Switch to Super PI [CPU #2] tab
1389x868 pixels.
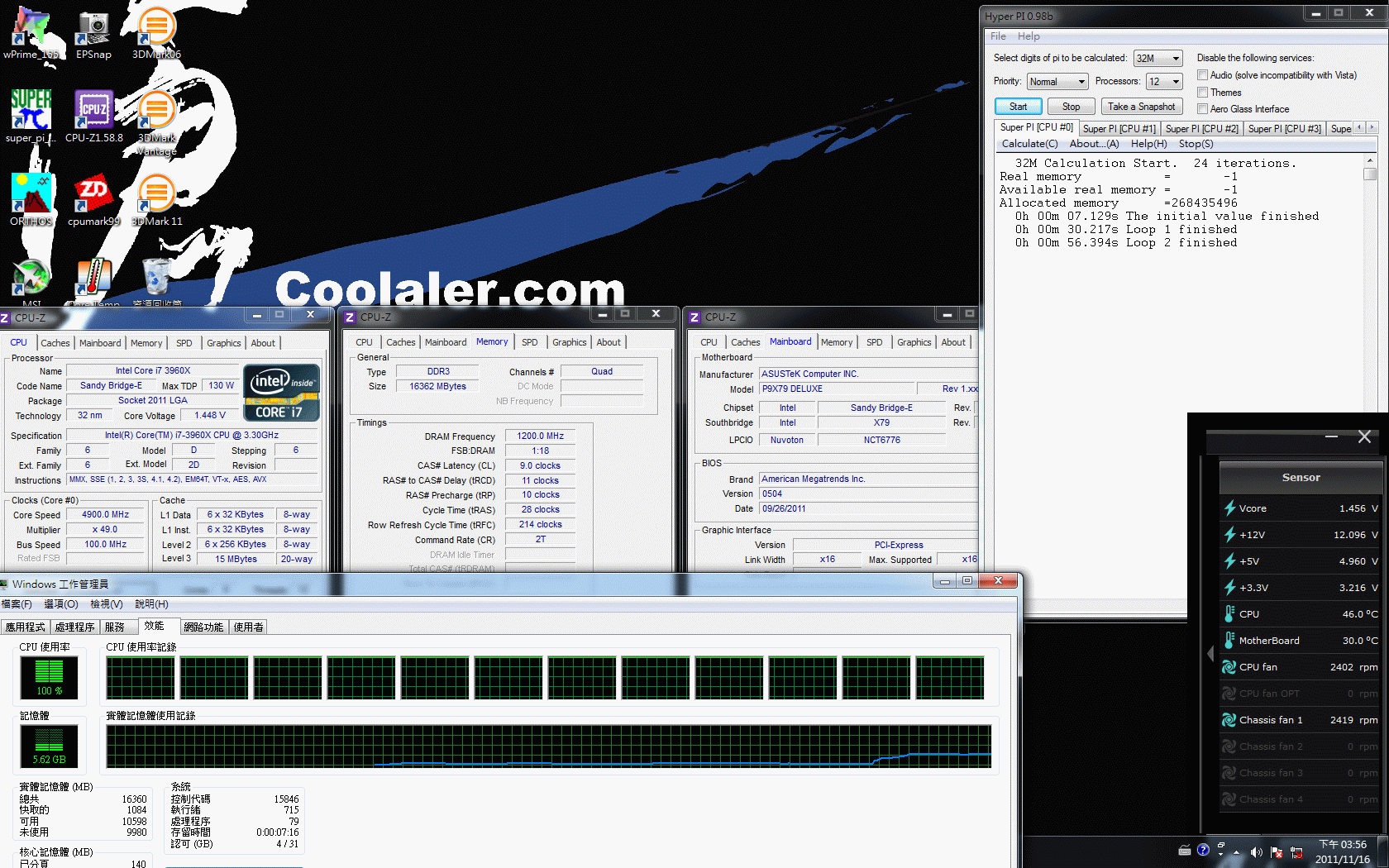pos(1201,128)
